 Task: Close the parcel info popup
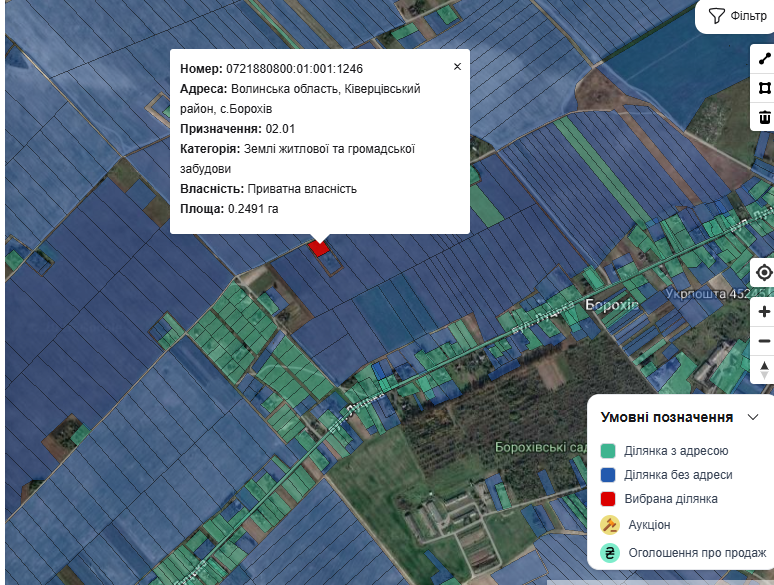pyautogui.click(x=457, y=67)
